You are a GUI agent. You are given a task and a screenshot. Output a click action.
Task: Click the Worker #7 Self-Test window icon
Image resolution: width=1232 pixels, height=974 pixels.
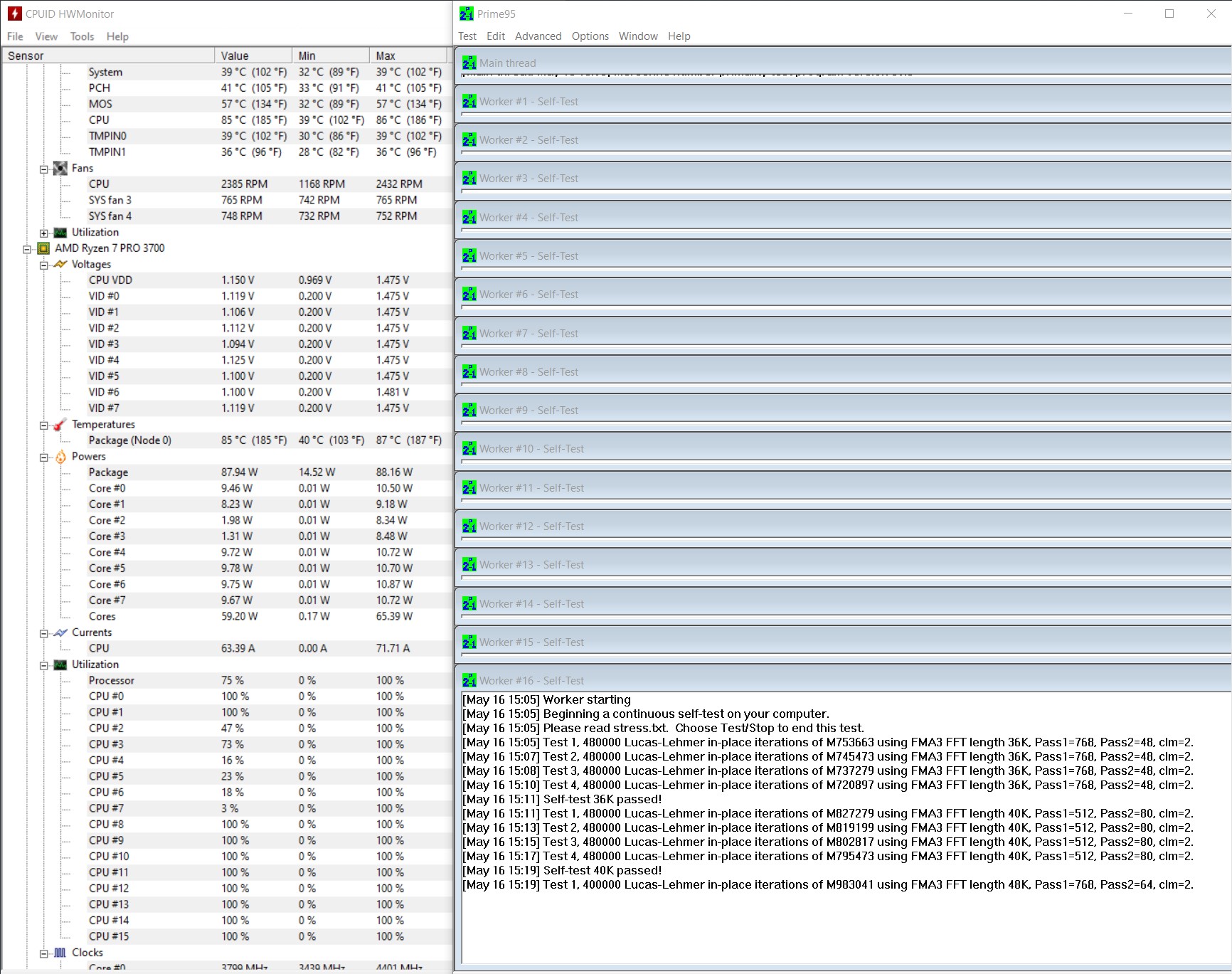(x=469, y=333)
